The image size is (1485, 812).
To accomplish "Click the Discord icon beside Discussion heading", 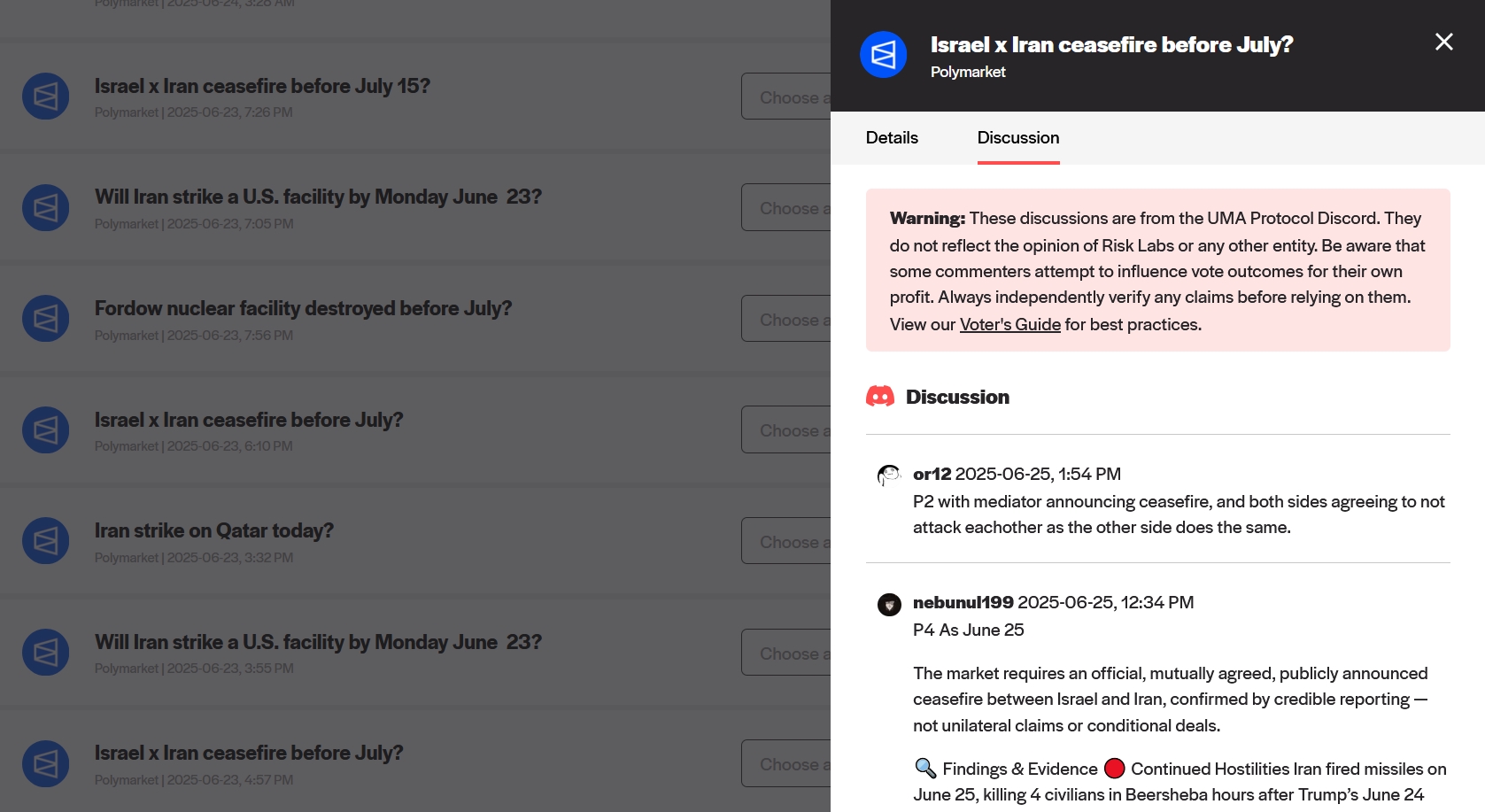I will [880, 397].
